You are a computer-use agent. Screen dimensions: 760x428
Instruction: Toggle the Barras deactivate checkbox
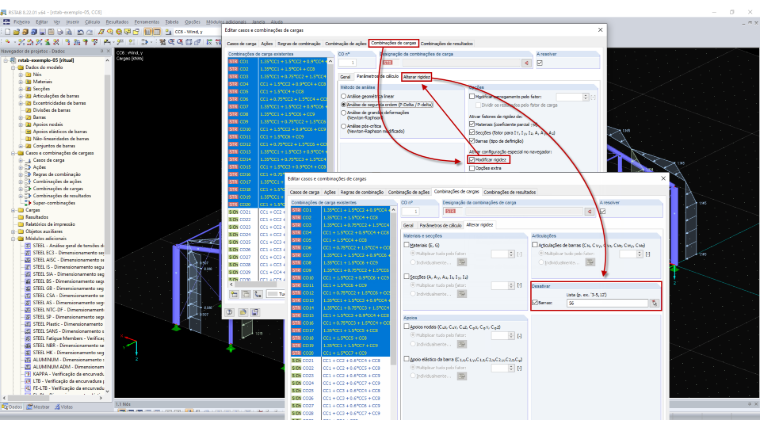click(x=535, y=302)
